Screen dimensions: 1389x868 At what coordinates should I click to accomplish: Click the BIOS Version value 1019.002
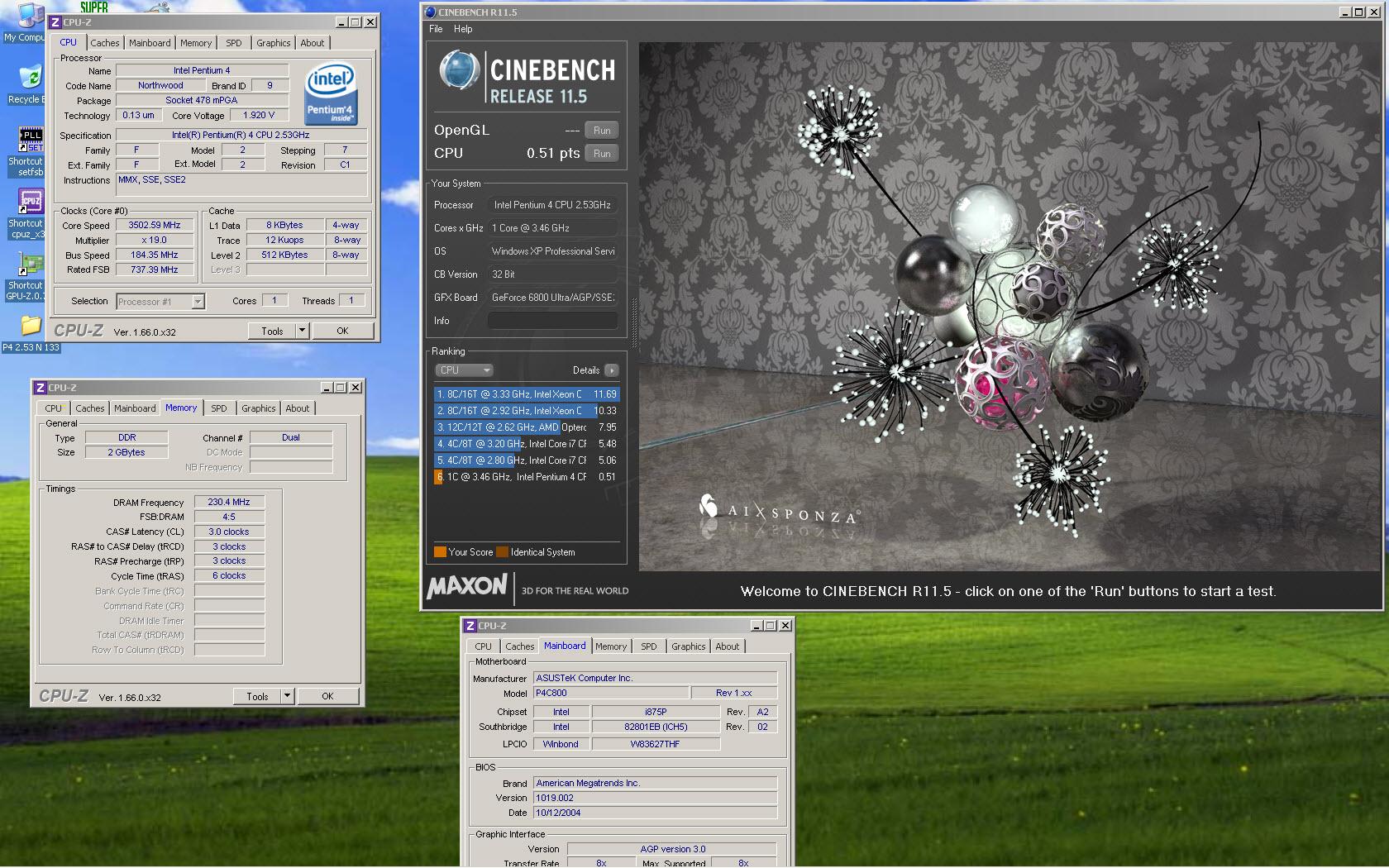(x=655, y=798)
